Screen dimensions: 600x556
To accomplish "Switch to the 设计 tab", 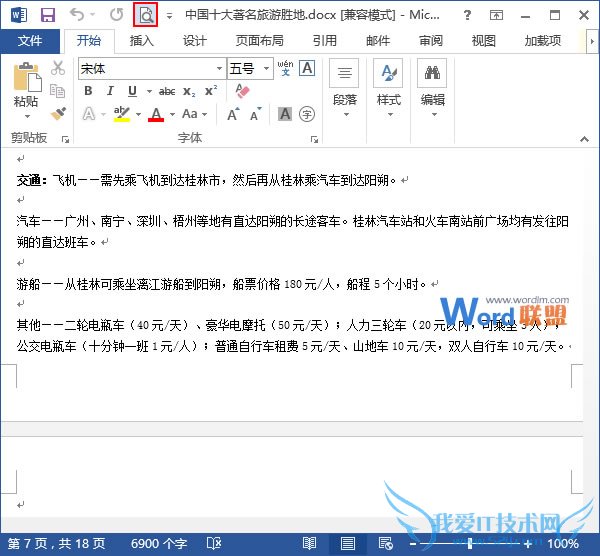I will coord(194,41).
